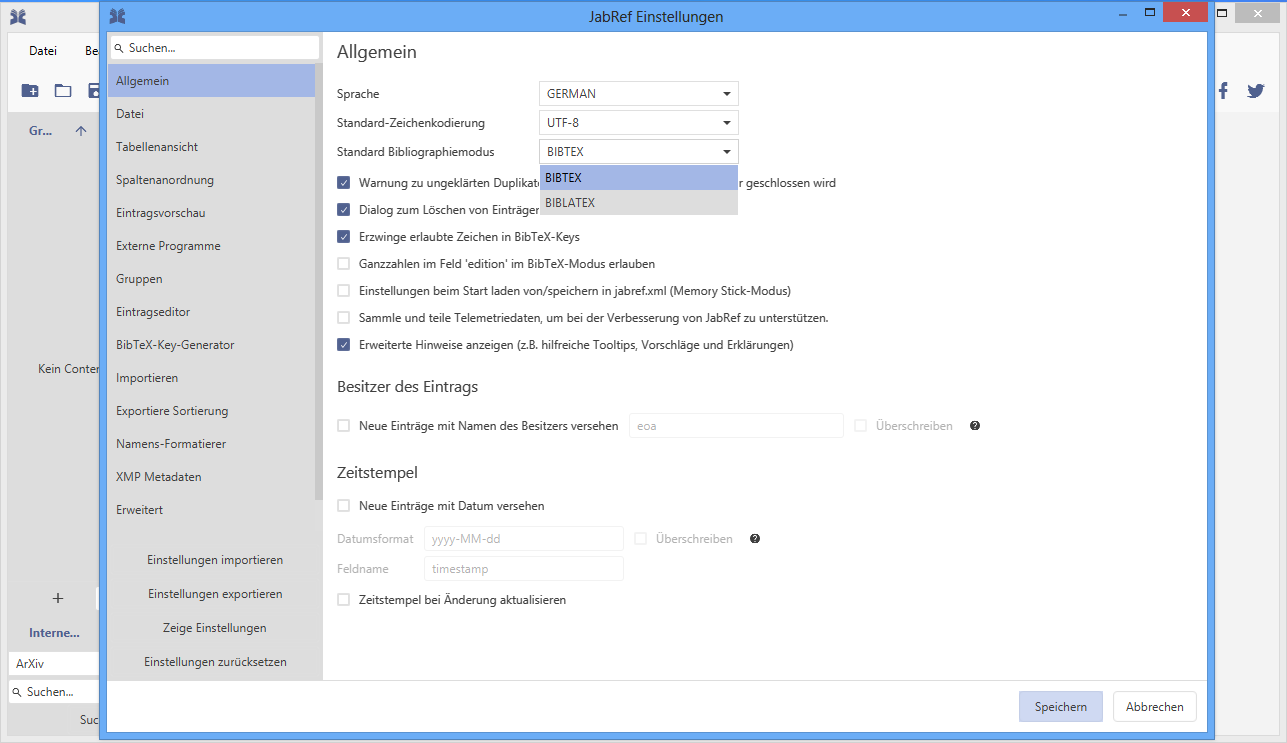Open Exportiere Sortierung settings category

point(212,411)
